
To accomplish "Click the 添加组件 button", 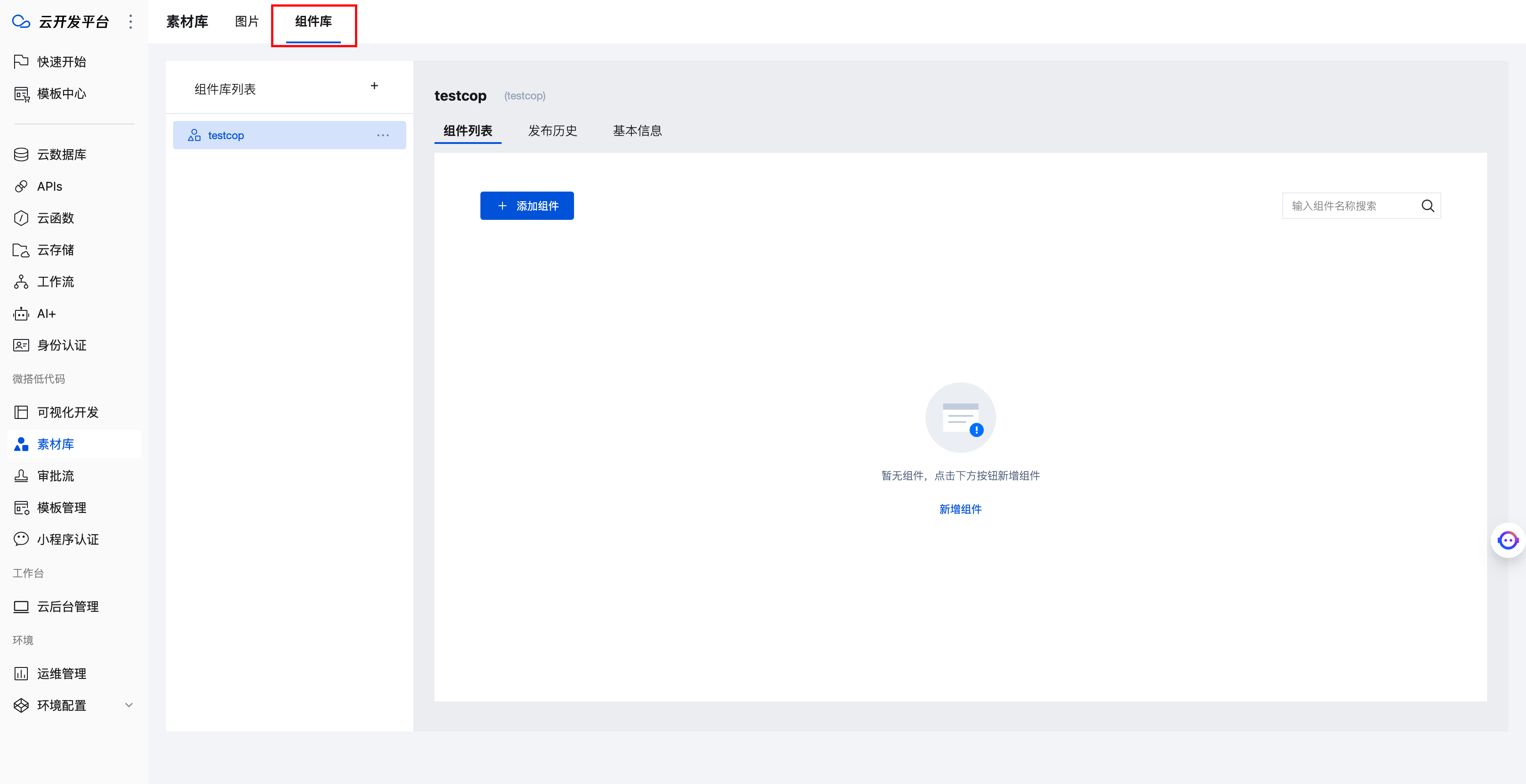I will pos(527,206).
